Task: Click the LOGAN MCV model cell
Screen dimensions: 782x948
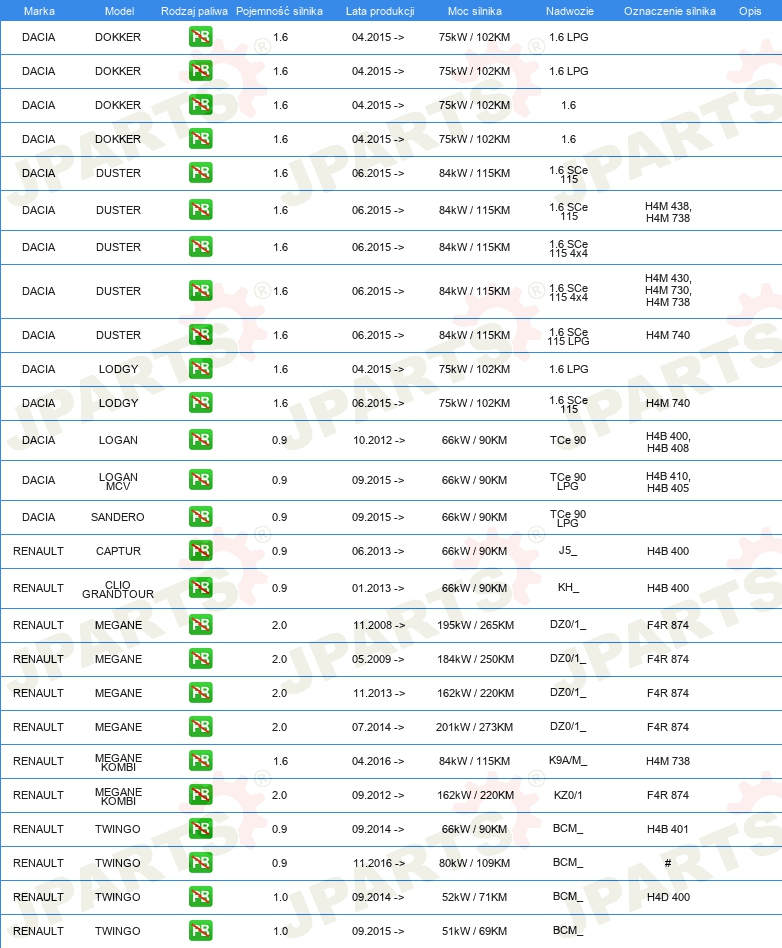Action: pyautogui.click(x=119, y=481)
